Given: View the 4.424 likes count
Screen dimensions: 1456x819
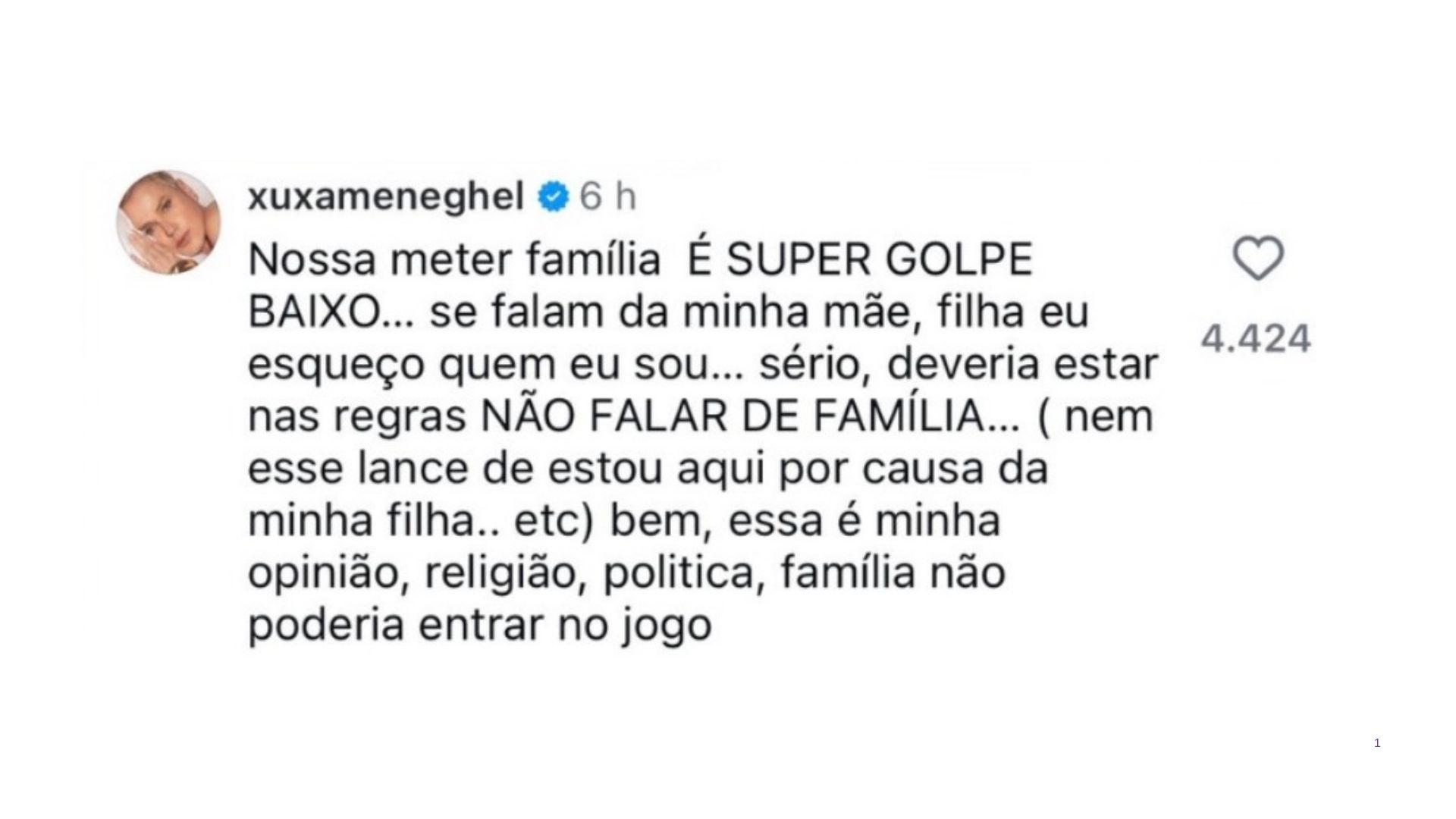Looking at the screenshot, I should click(x=1256, y=338).
